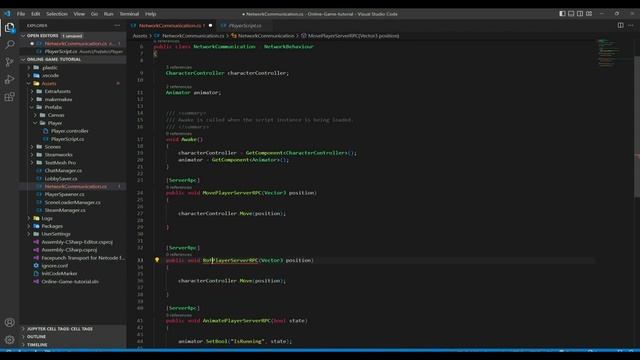Open LobbySaver.cs file

[x=61, y=178]
